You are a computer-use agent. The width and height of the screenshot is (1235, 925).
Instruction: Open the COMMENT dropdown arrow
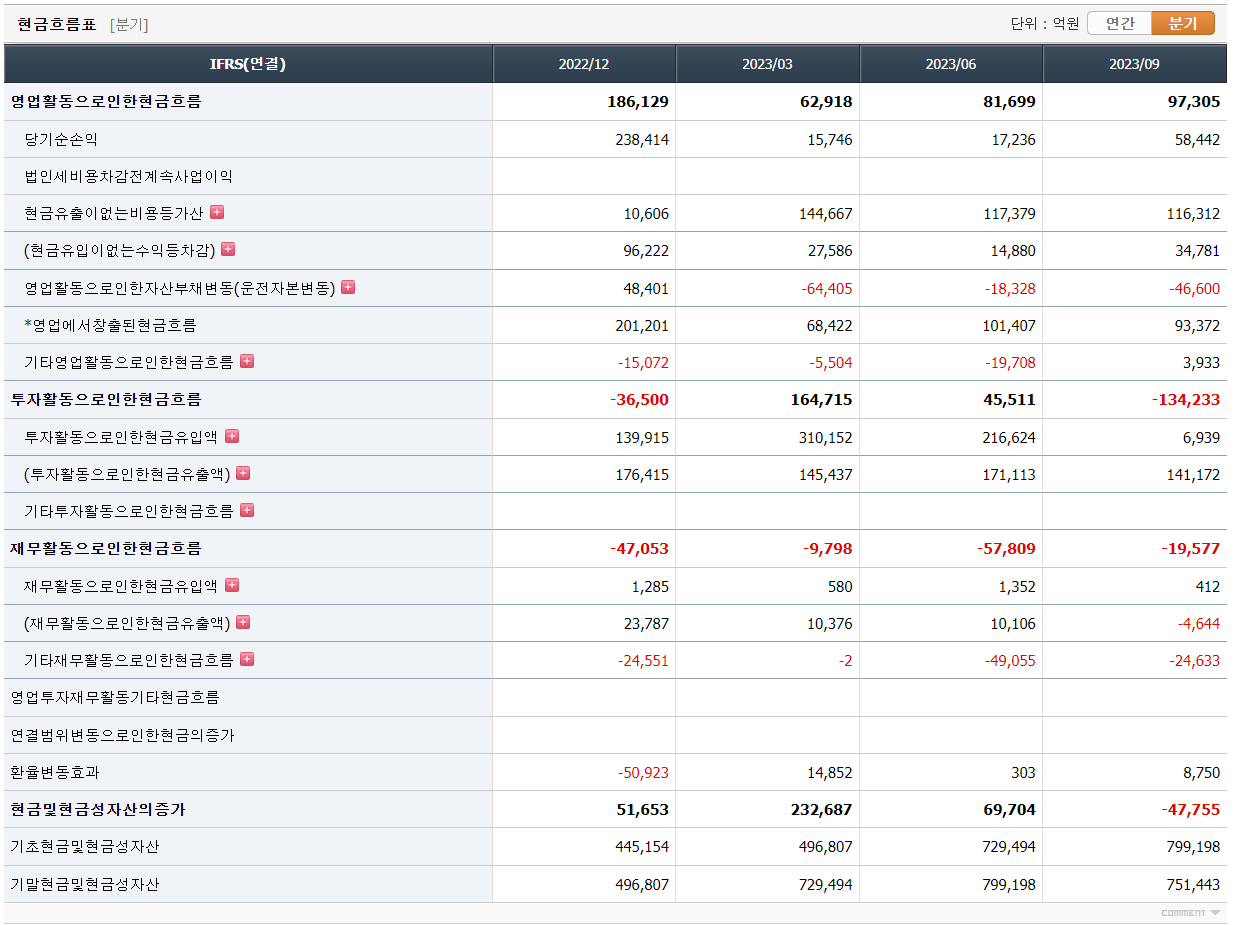[1215, 913]
